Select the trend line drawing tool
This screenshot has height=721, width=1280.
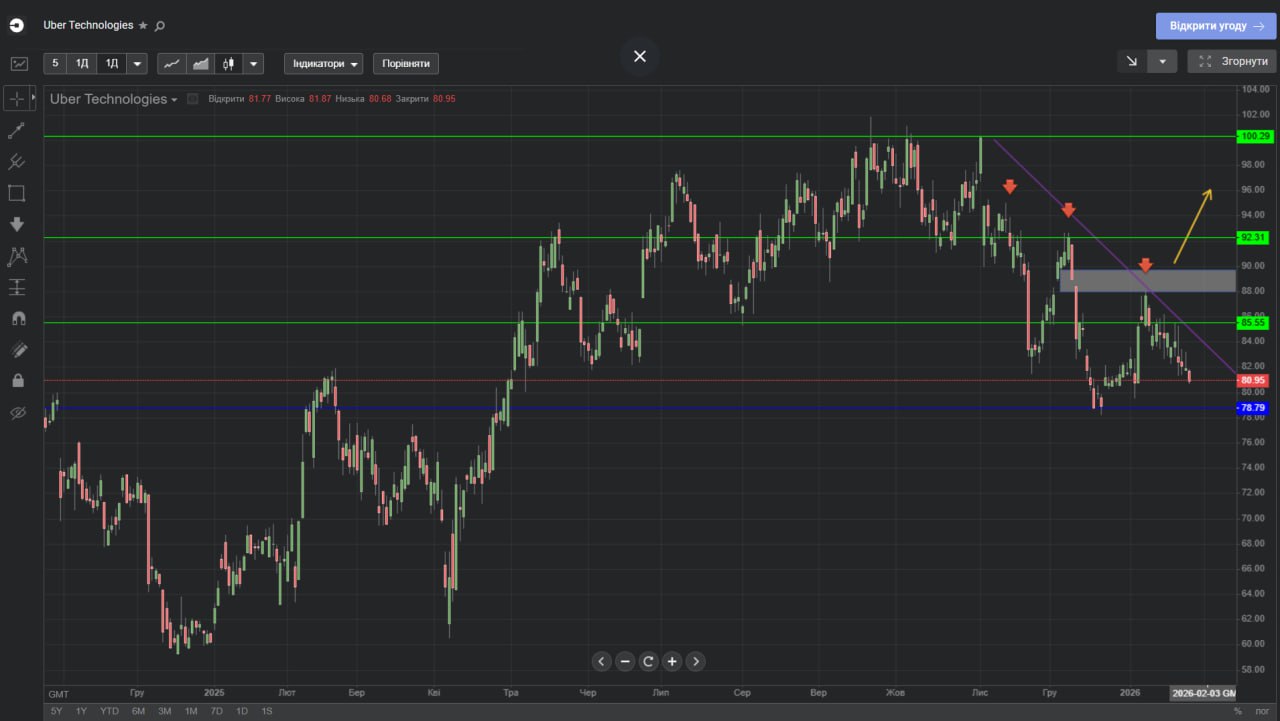[17, 130]
